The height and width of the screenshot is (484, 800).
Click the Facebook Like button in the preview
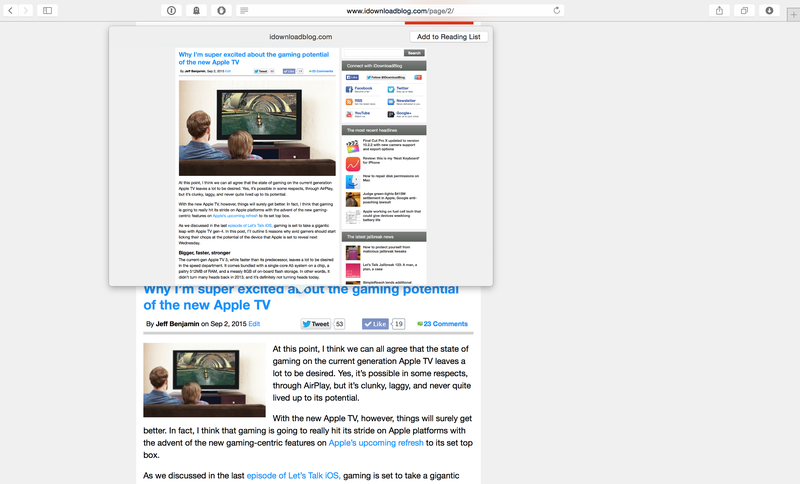pyautogui.click(x=352, y=78)
